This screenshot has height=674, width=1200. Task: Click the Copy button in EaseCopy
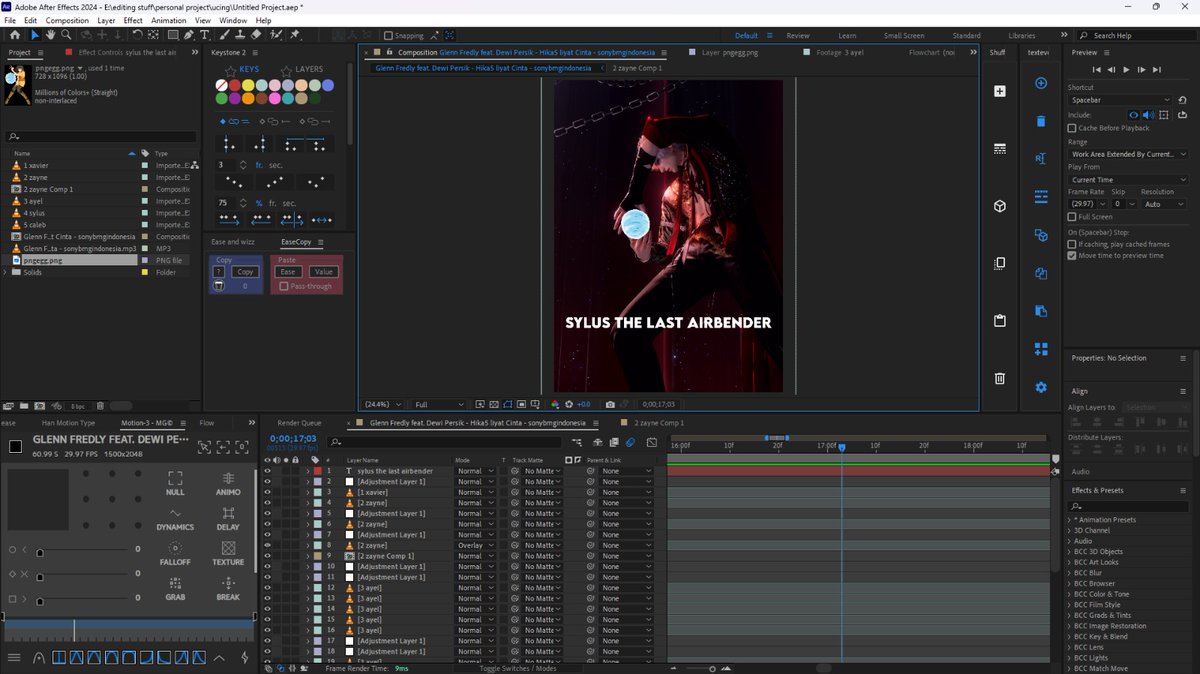tap(245, 272)
